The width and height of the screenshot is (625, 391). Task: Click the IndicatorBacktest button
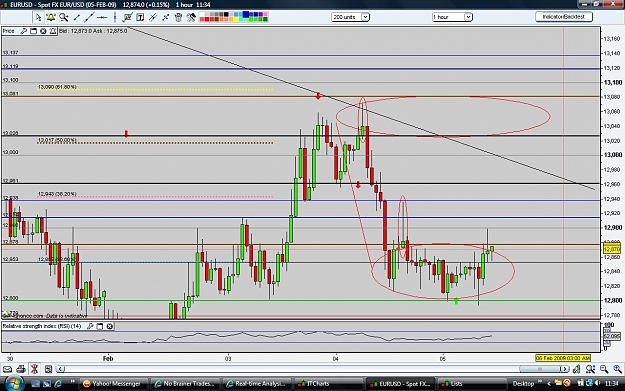(564, 17)
